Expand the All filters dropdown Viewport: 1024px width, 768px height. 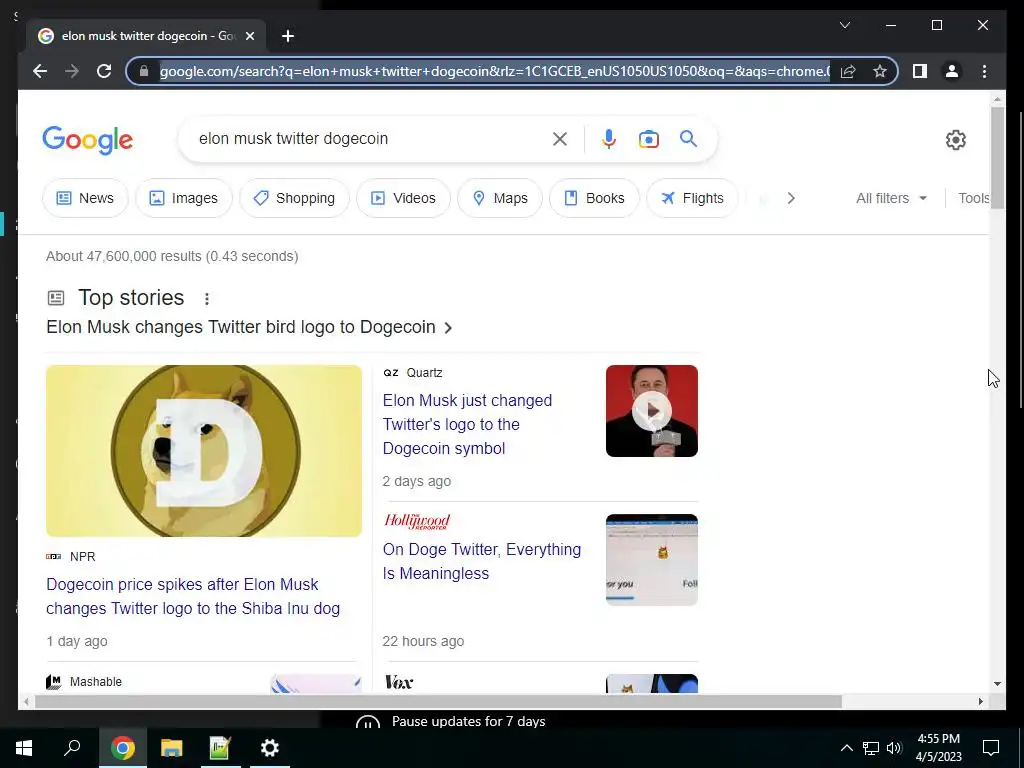tap(891, 198)
